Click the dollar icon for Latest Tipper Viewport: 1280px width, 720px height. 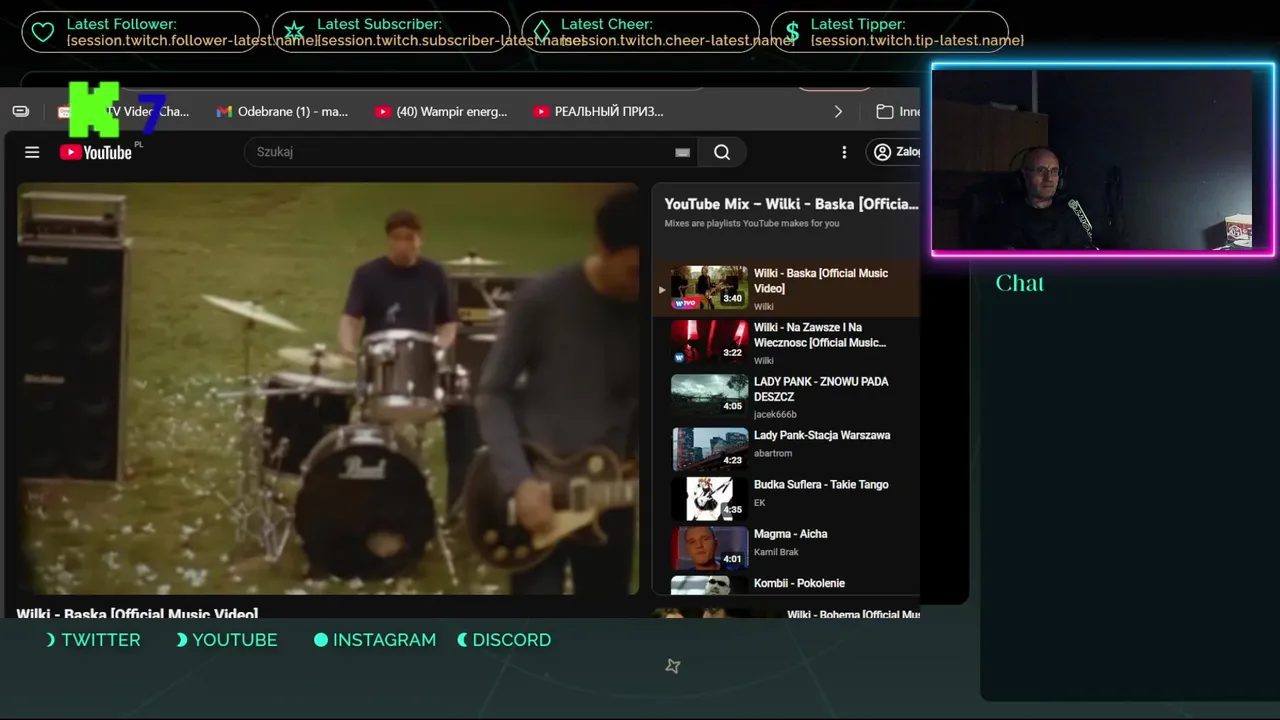[792, 32]
